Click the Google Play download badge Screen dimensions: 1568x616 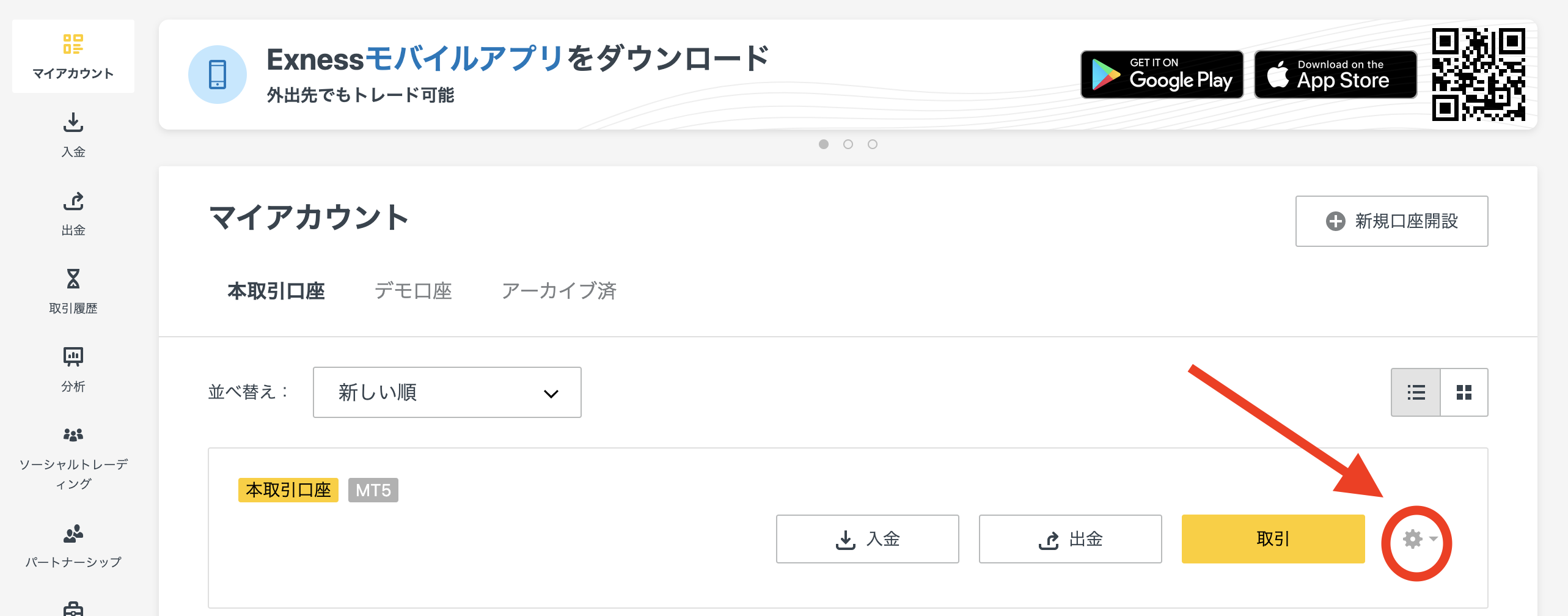[1162, 75]
